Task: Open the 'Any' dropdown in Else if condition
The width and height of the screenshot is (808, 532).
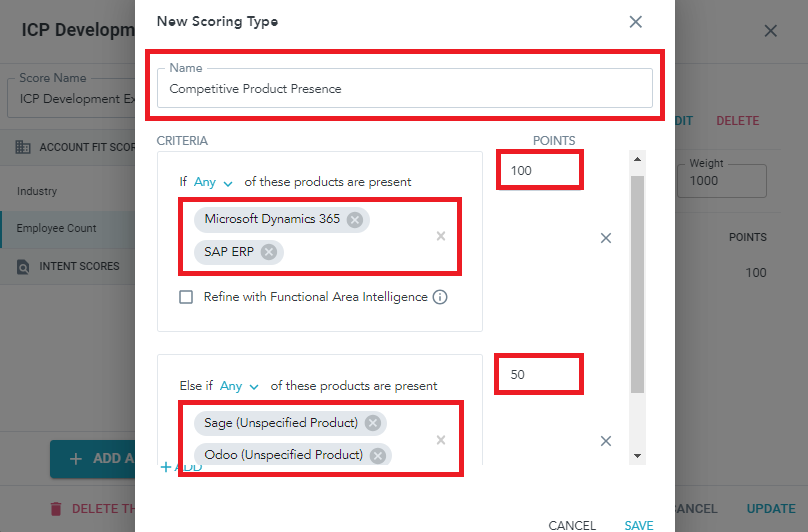Action: 239,386
